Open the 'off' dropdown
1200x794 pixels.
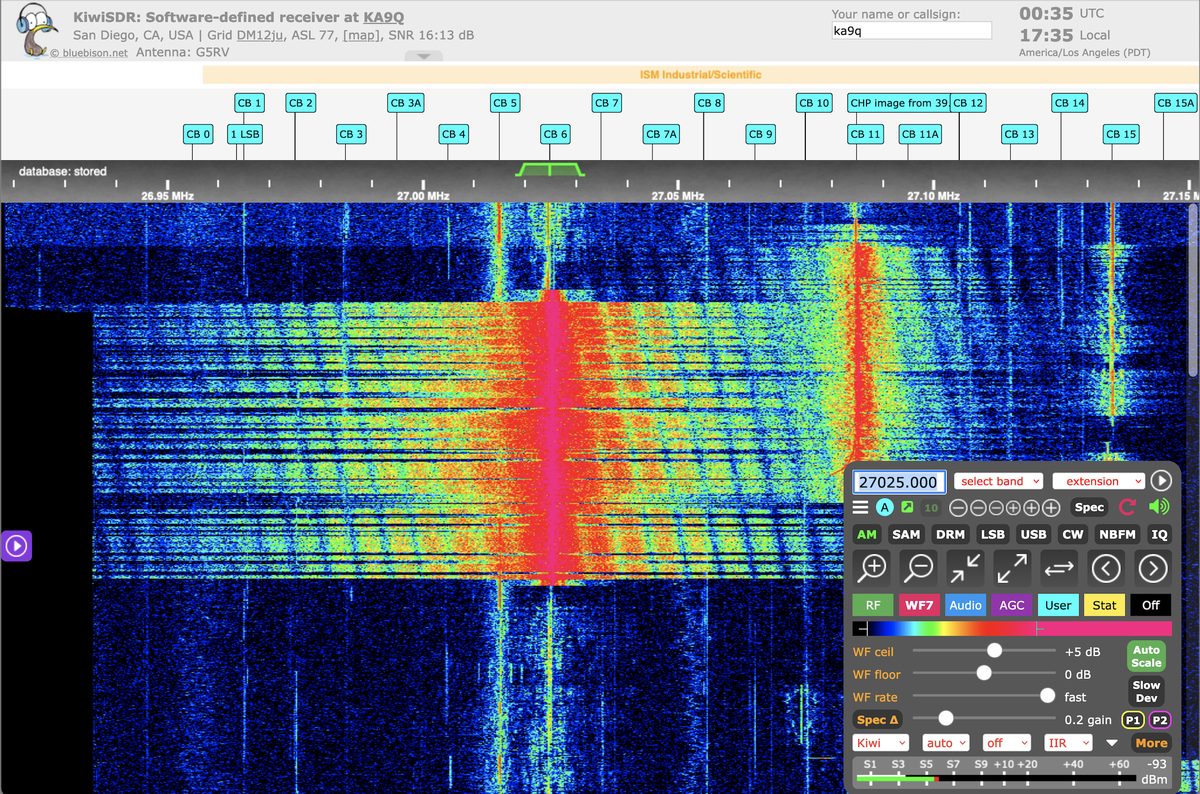[1006, 743]
